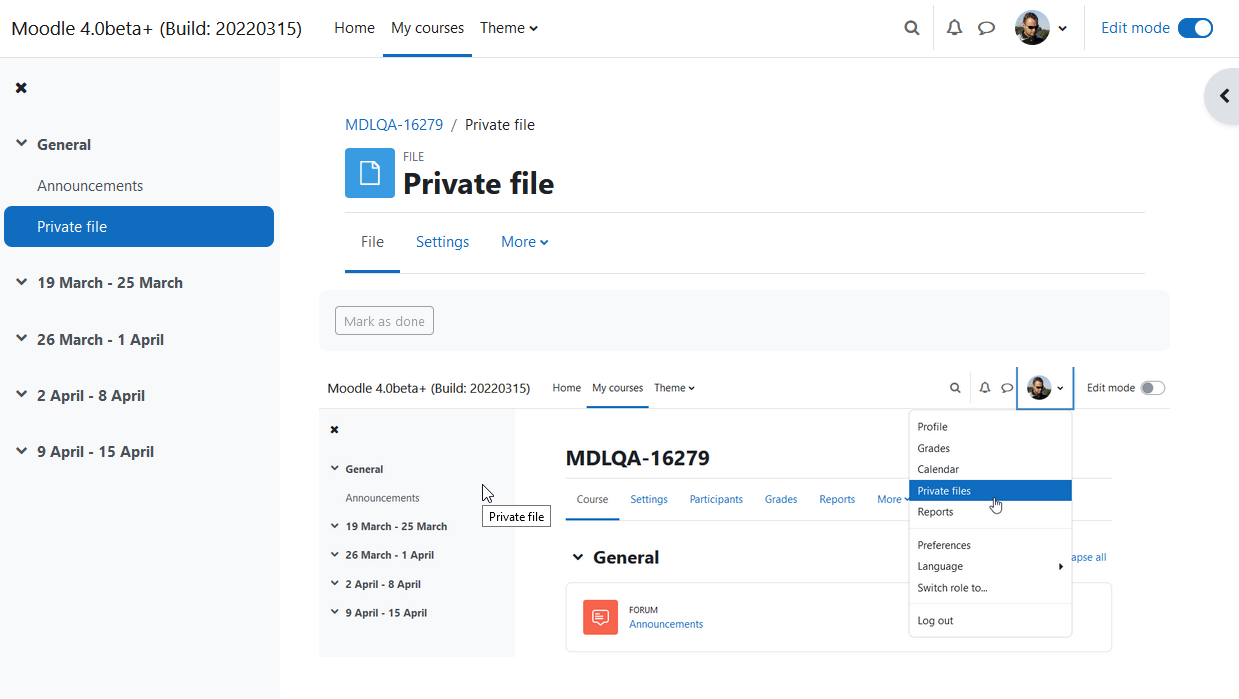Image resolution: width=1239 pixels, height=699 pixels.
Task: Toggle Edit mode switch inside embedded screenshot
Action: (x=1153, y=388)
